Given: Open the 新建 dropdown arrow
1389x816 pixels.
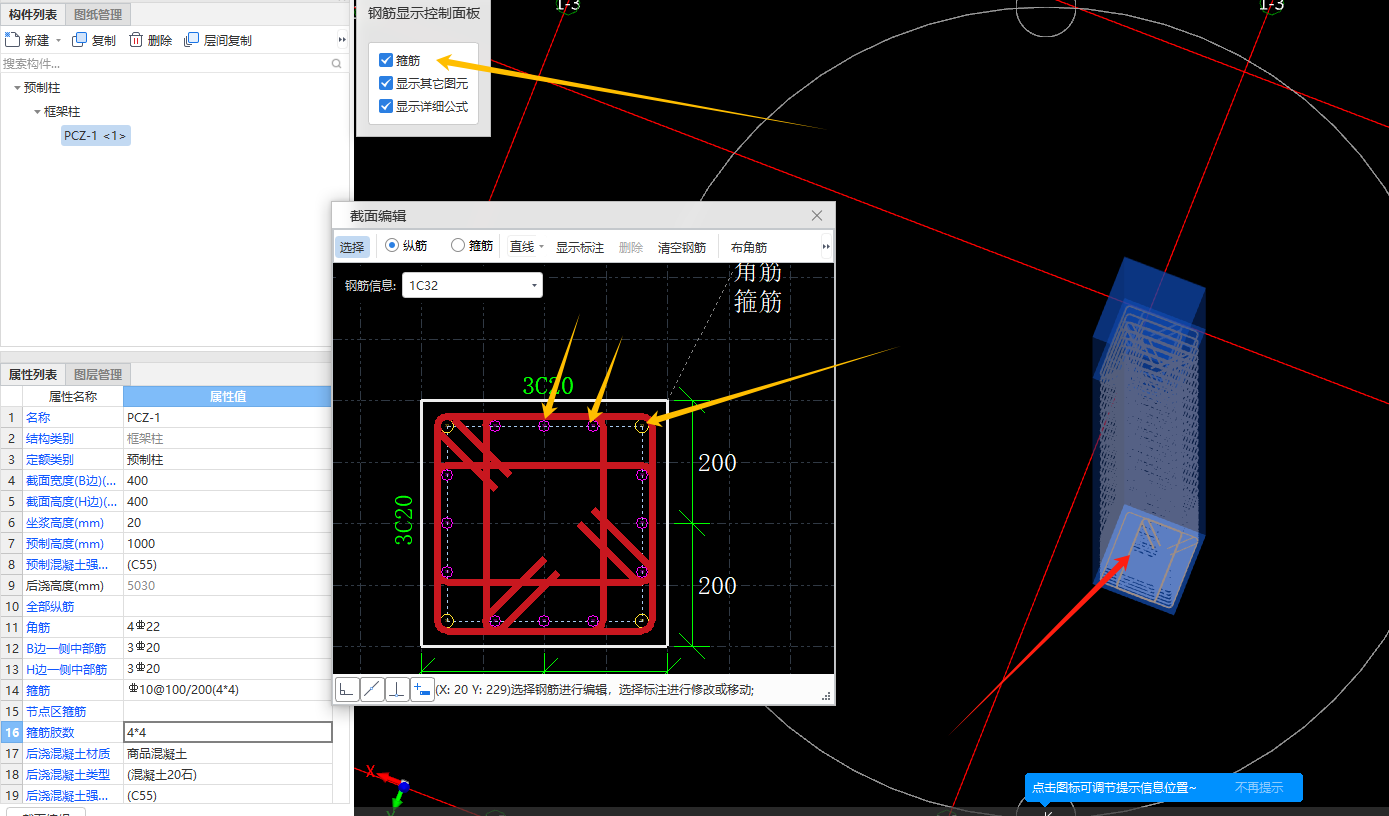Looking at the screenshot, I should click(x=58, y=41).
